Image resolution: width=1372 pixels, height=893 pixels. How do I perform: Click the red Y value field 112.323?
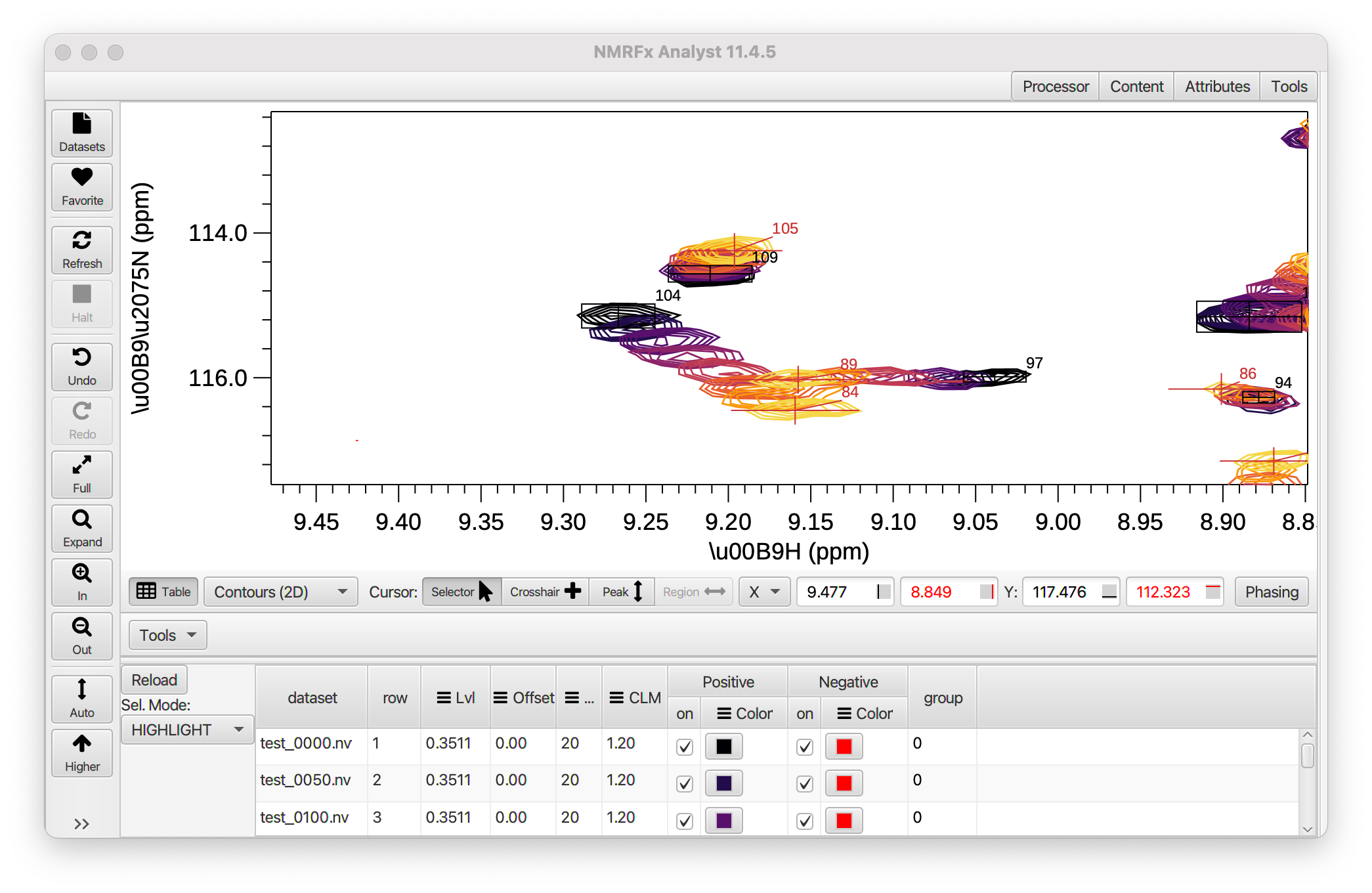click(x=1175, y=592)
